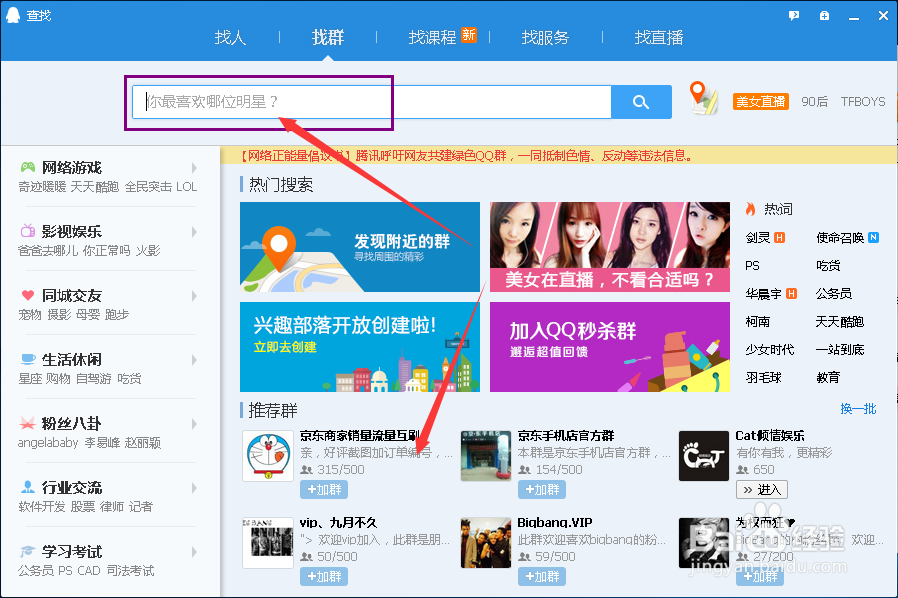898x598 pixels.
Task: Open the nearby groups map pin icon
Action: coord(703,98)
